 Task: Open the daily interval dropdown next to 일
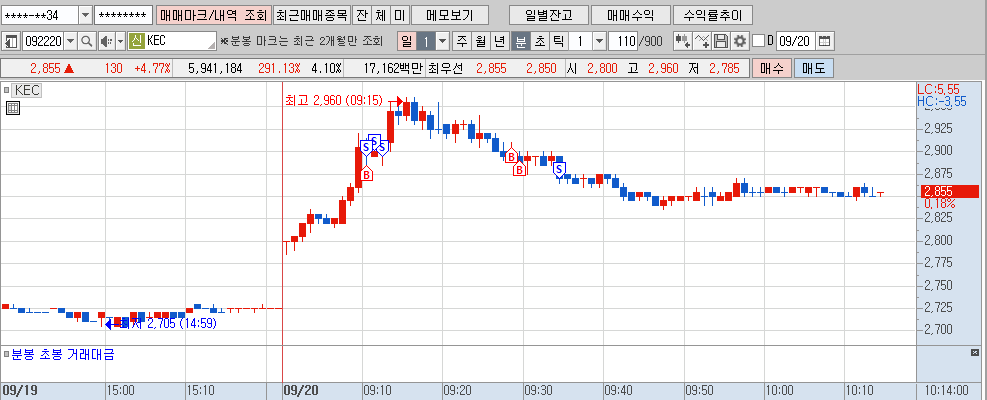(443, 42)
